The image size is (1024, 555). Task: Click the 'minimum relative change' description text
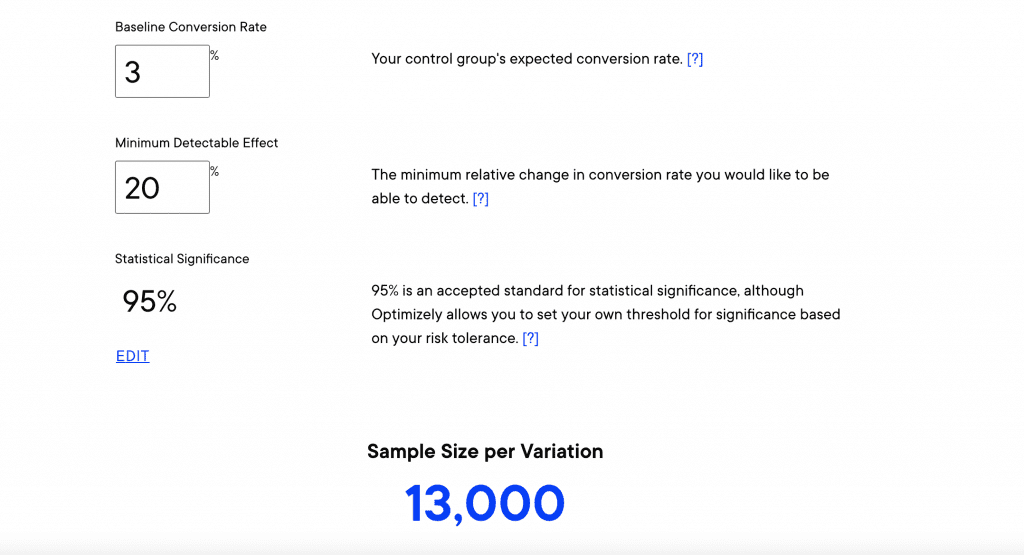[600, 175]
